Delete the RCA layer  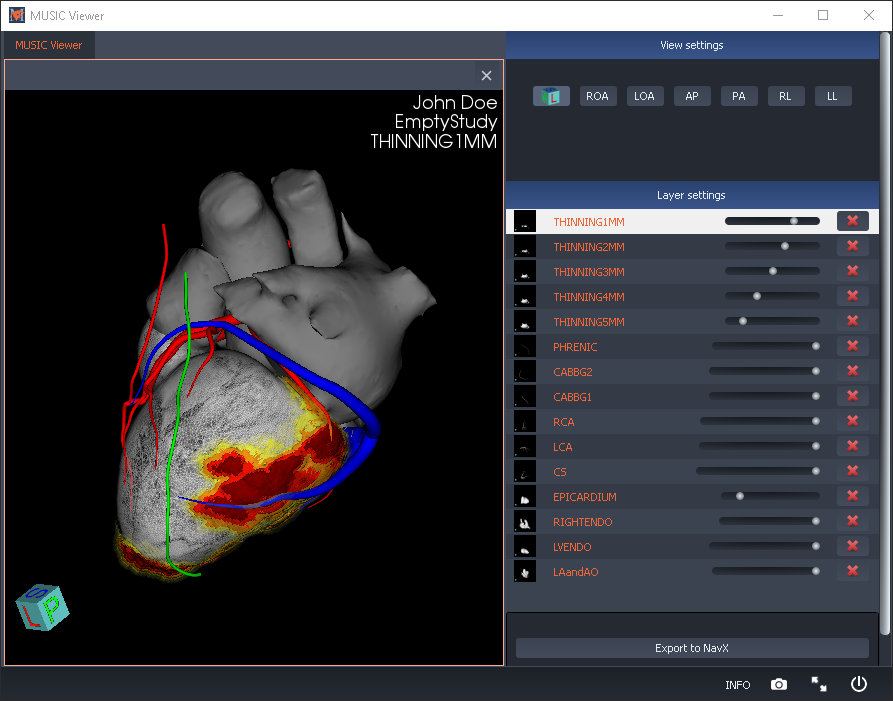click(x=853, y=421)
